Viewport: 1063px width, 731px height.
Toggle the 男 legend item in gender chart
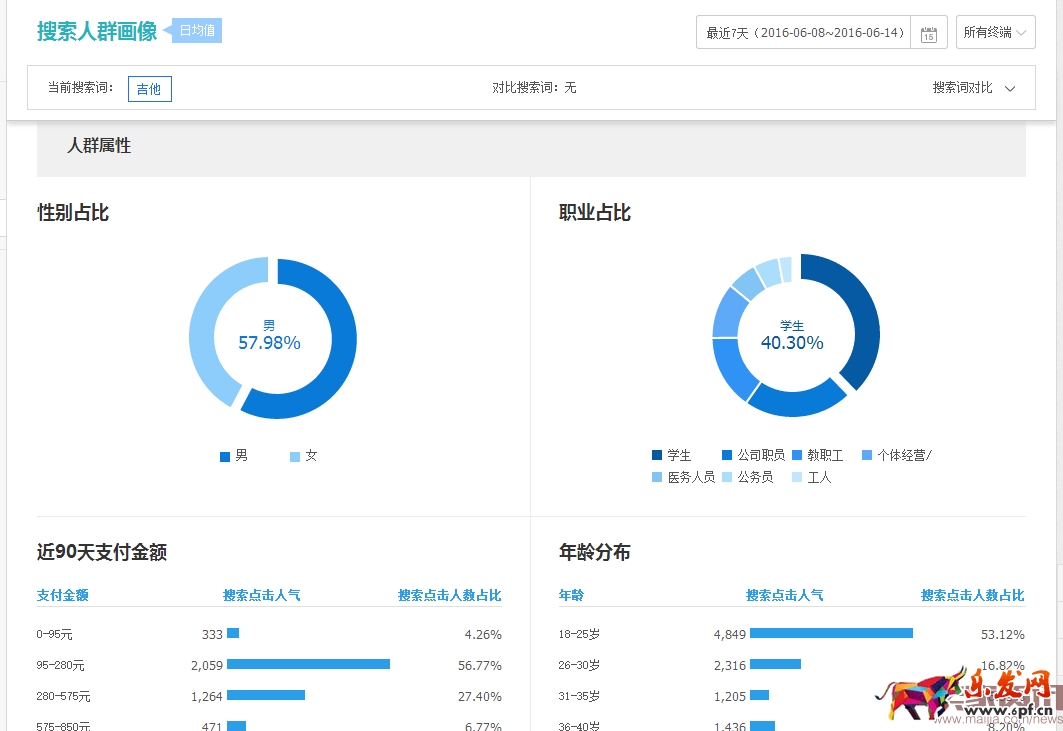tap(234, 456)
